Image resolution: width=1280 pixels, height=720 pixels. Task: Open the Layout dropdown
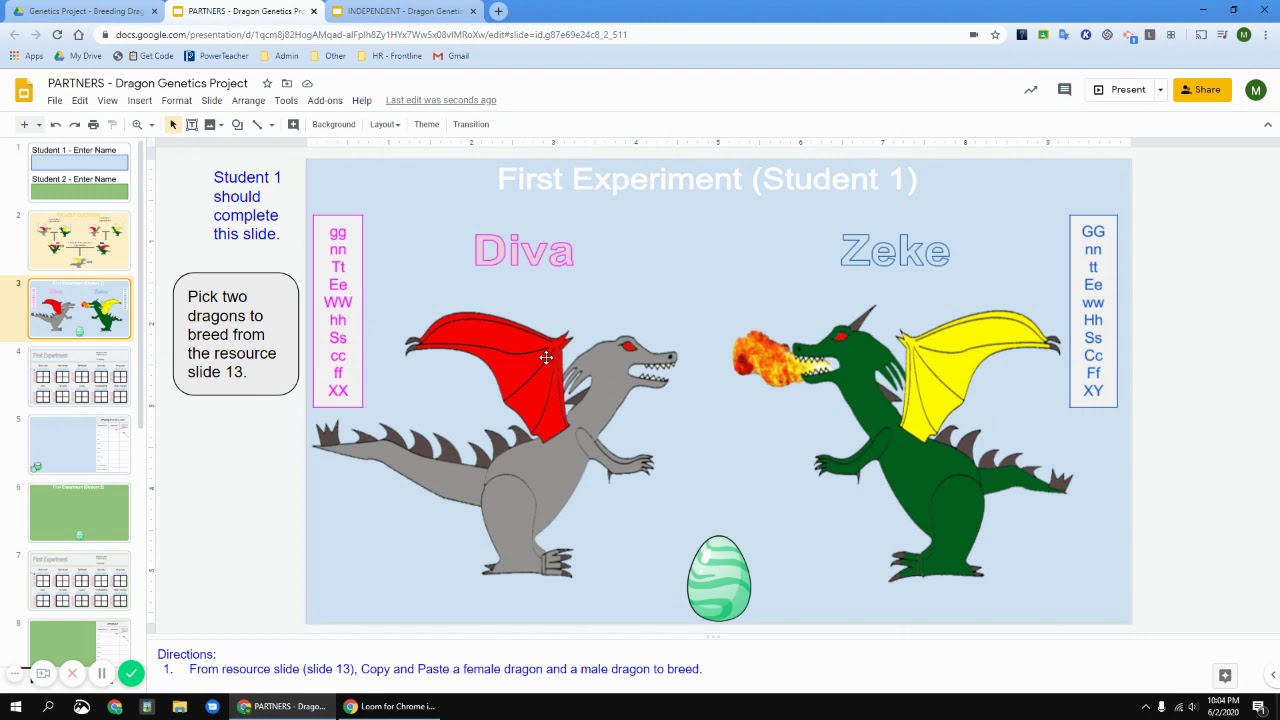385,124
